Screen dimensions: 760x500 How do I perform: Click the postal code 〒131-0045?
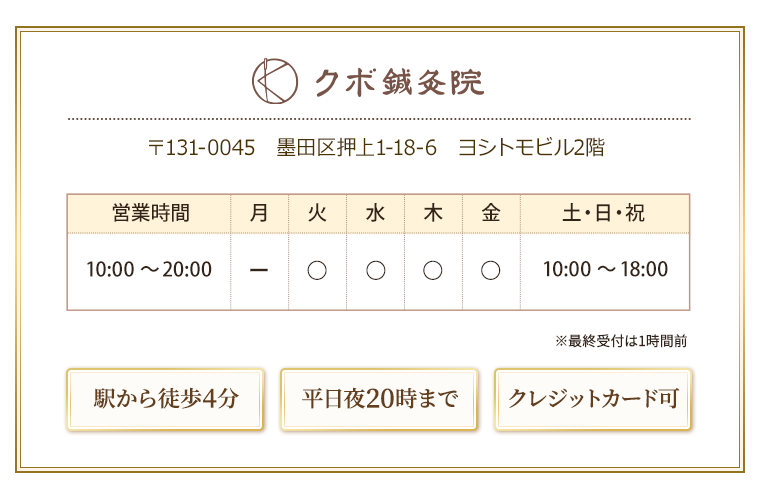coord(202,149)
